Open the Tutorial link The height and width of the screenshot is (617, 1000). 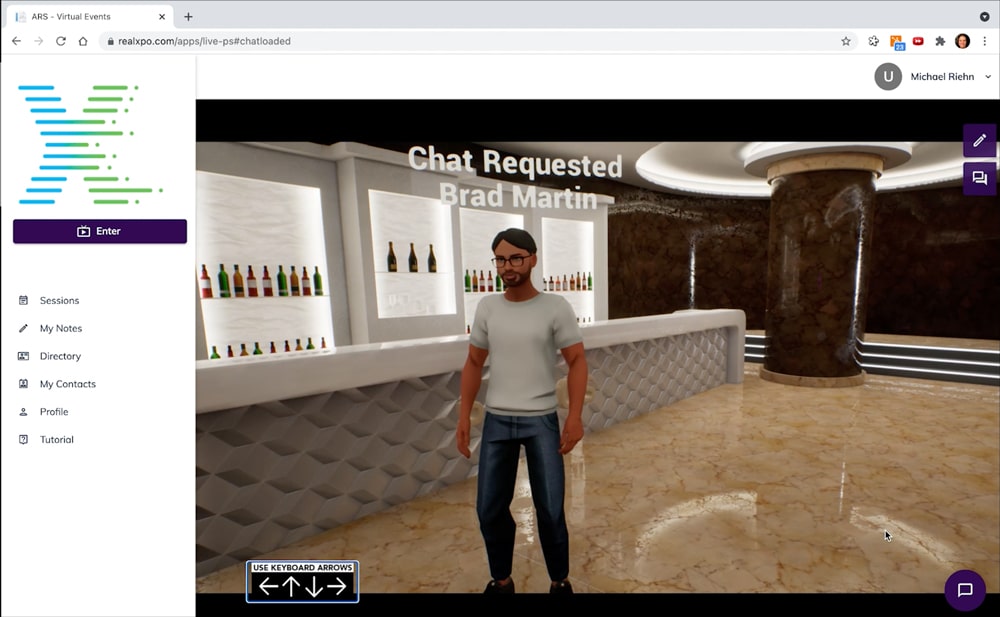click(56, 440)
